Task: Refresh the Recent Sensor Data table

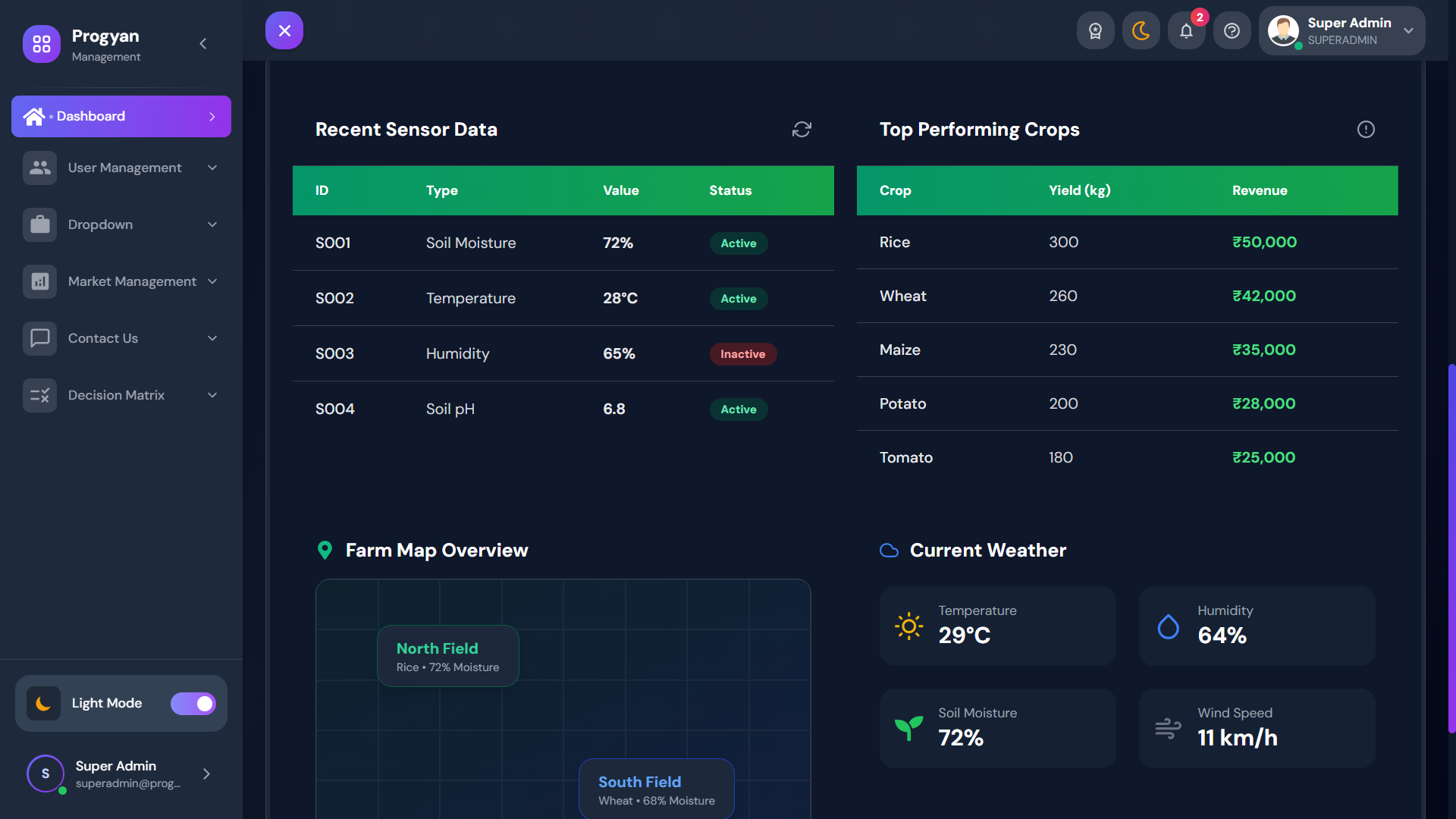Action: pyautogui.click(x=802, y=130)
